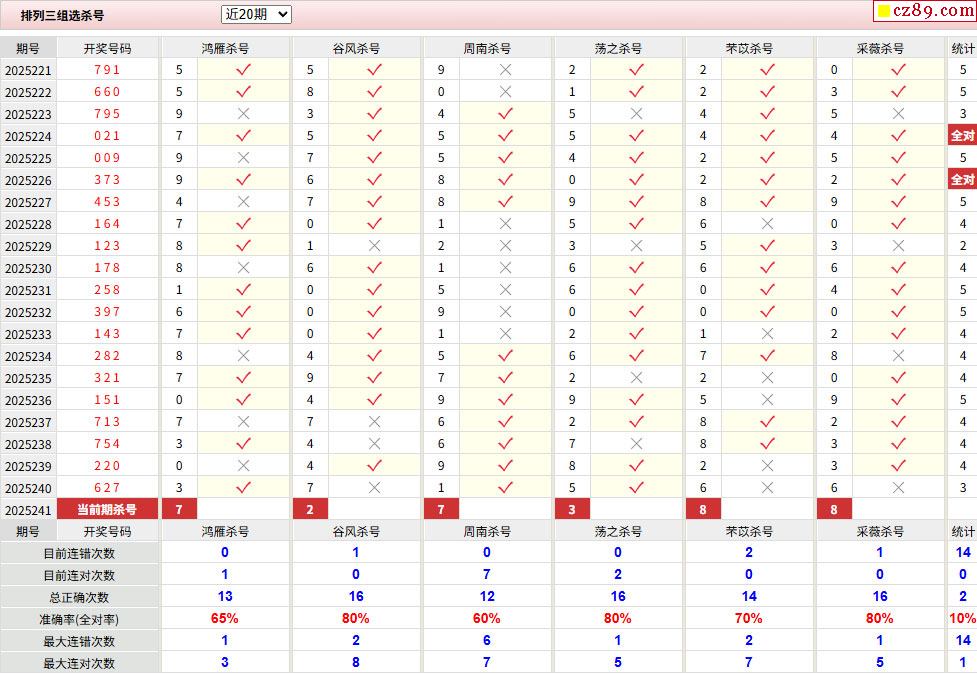
Task: Click the current 荡之杀号 red number 3
Action: (572, 509)
